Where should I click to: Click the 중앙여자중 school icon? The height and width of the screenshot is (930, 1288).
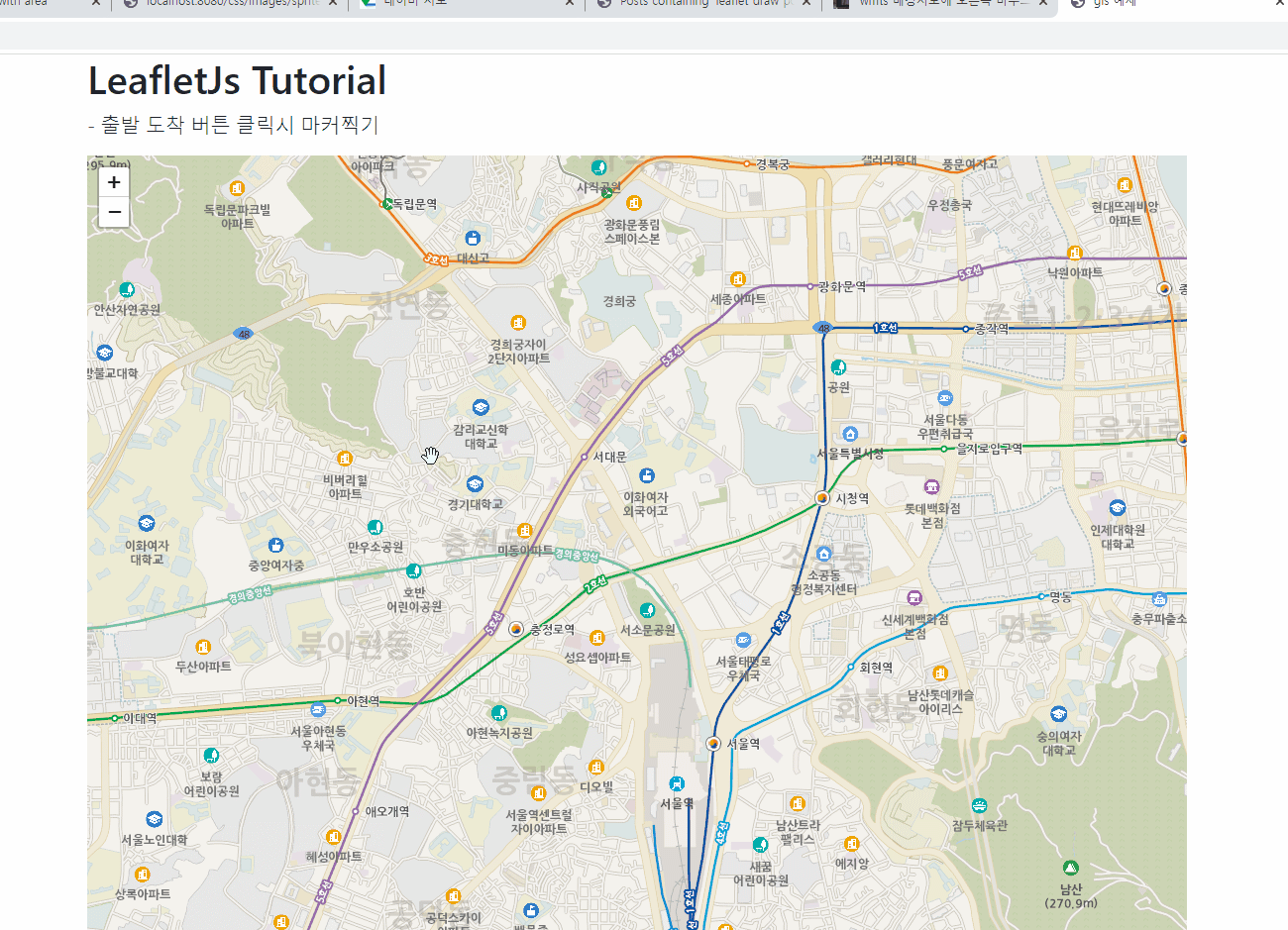(276, 546)
